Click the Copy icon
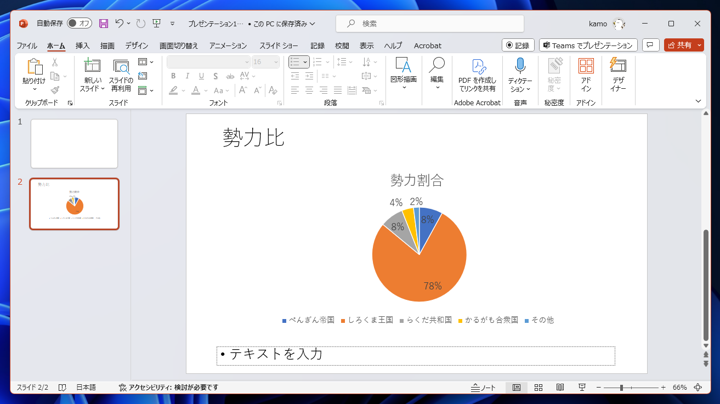The image size is (720, 404). point(55,76)
